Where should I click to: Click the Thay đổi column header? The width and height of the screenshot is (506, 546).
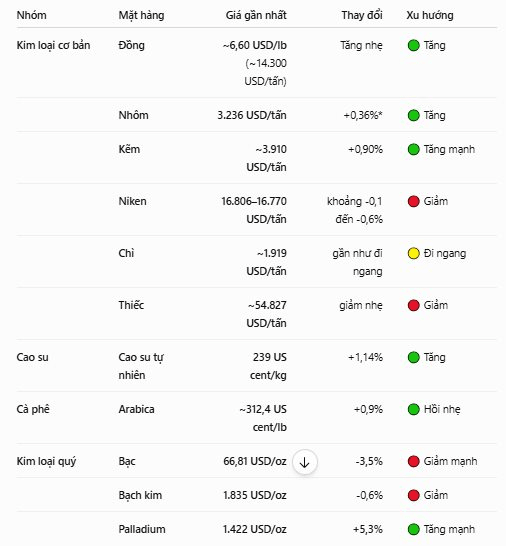point(362,15)
